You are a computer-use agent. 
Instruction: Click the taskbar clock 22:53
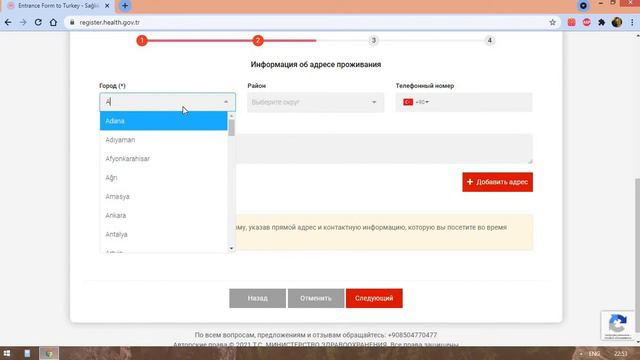point(620,353)
